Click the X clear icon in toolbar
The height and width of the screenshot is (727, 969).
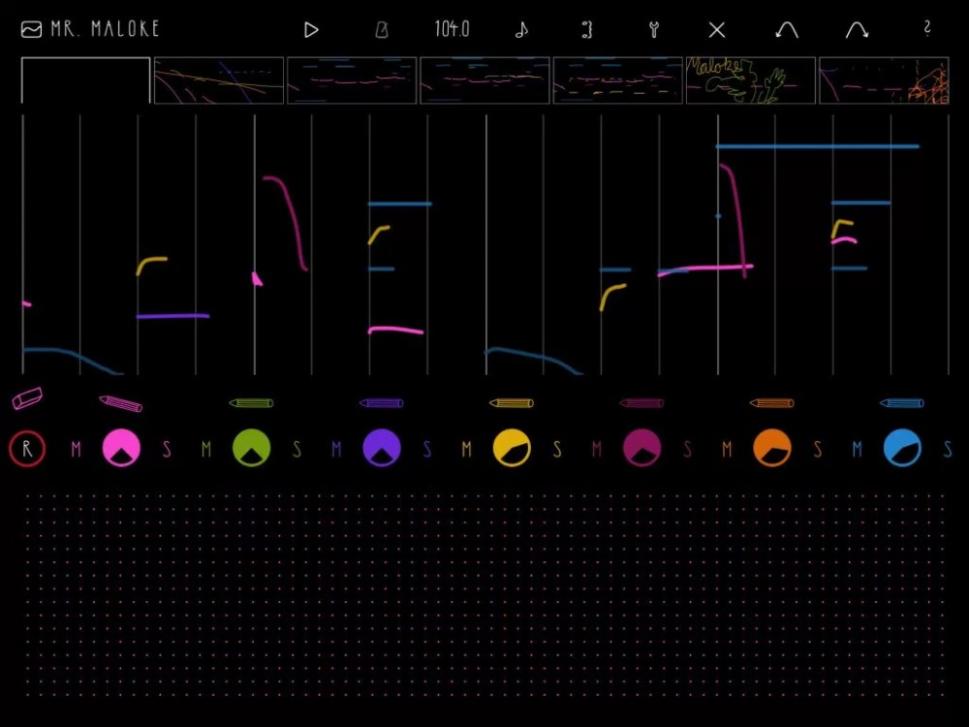717,30
